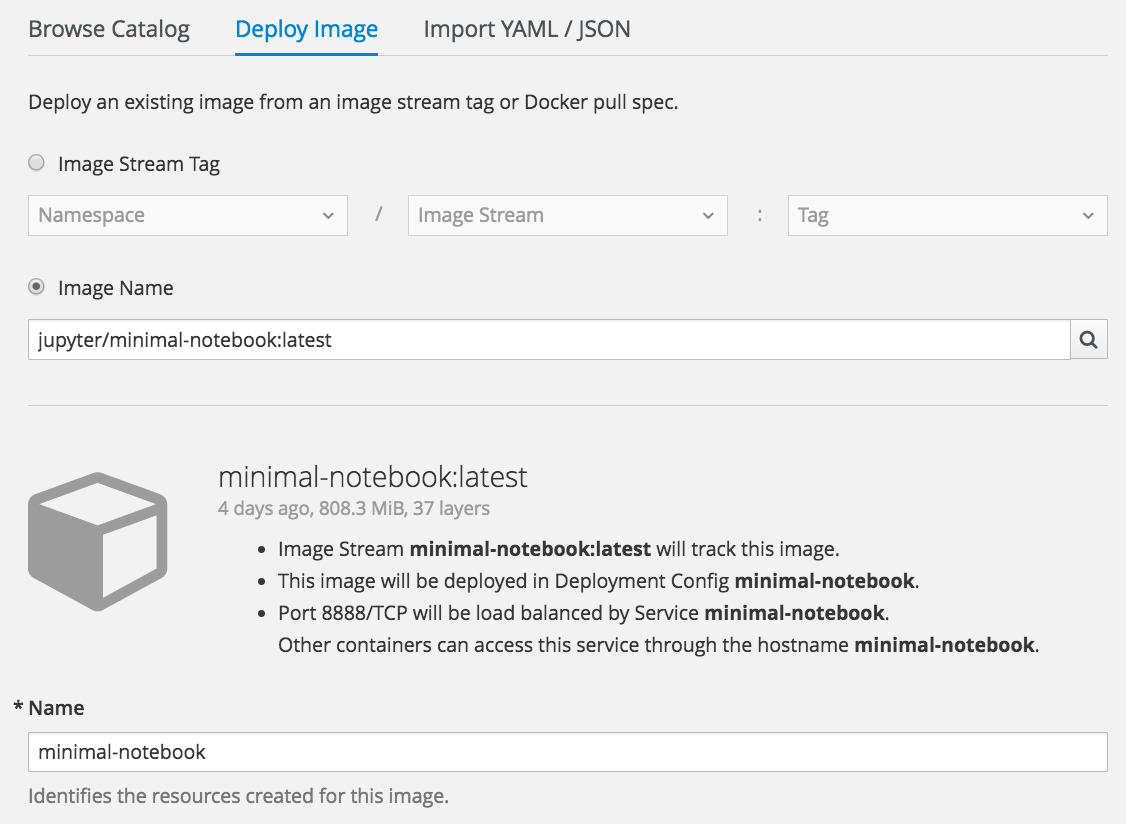Viewport: 1126px width, 824px height.
Task: Click the "Image Name" label text
Action: tap(116, 288)
